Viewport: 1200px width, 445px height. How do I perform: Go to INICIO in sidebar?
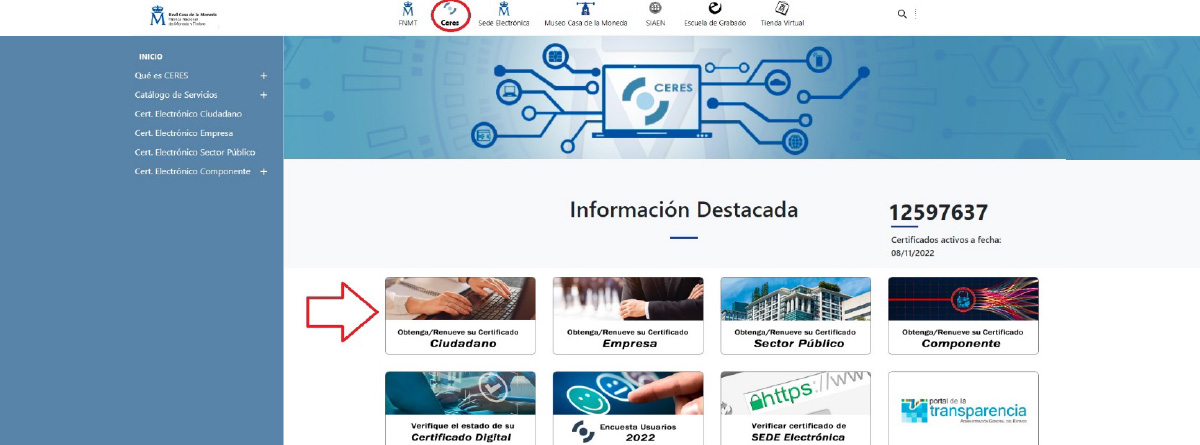pos(151,57)
